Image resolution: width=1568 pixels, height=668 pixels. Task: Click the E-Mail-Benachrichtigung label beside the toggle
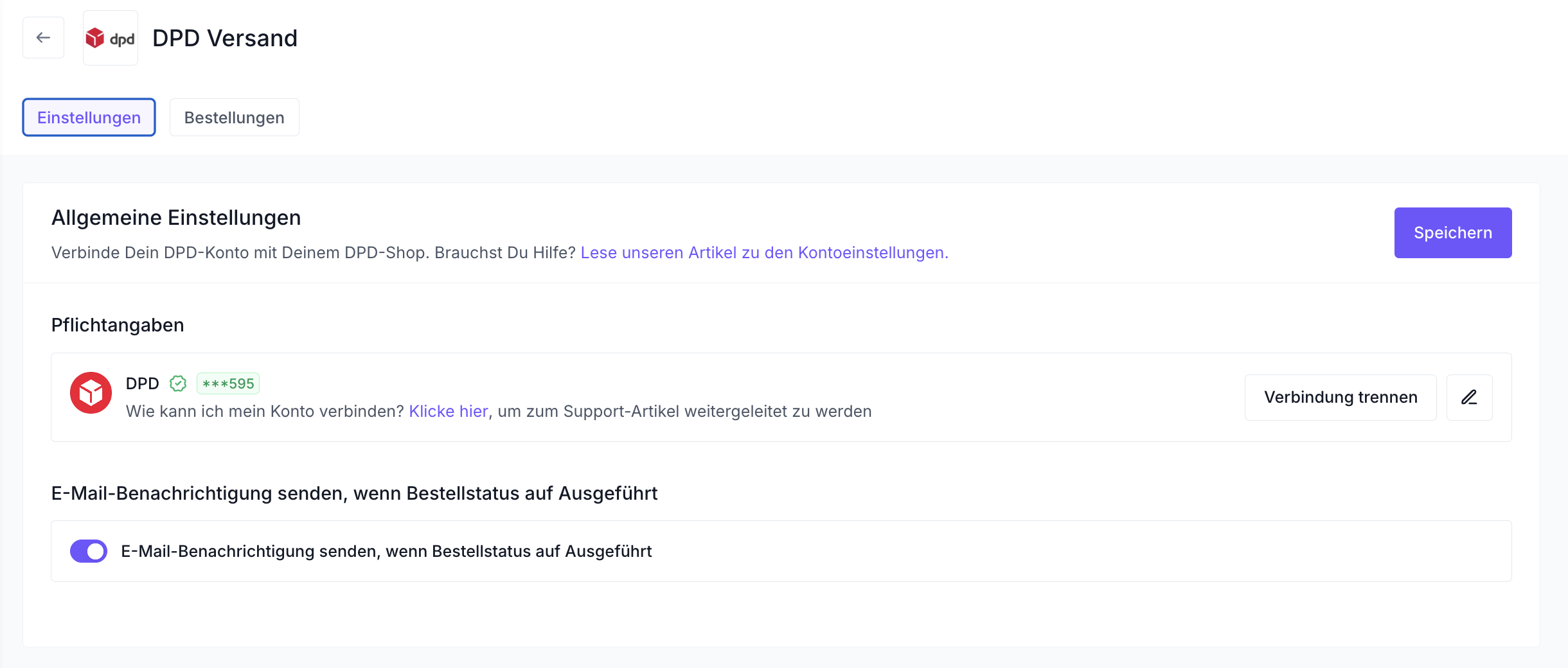tap(386, 551)
